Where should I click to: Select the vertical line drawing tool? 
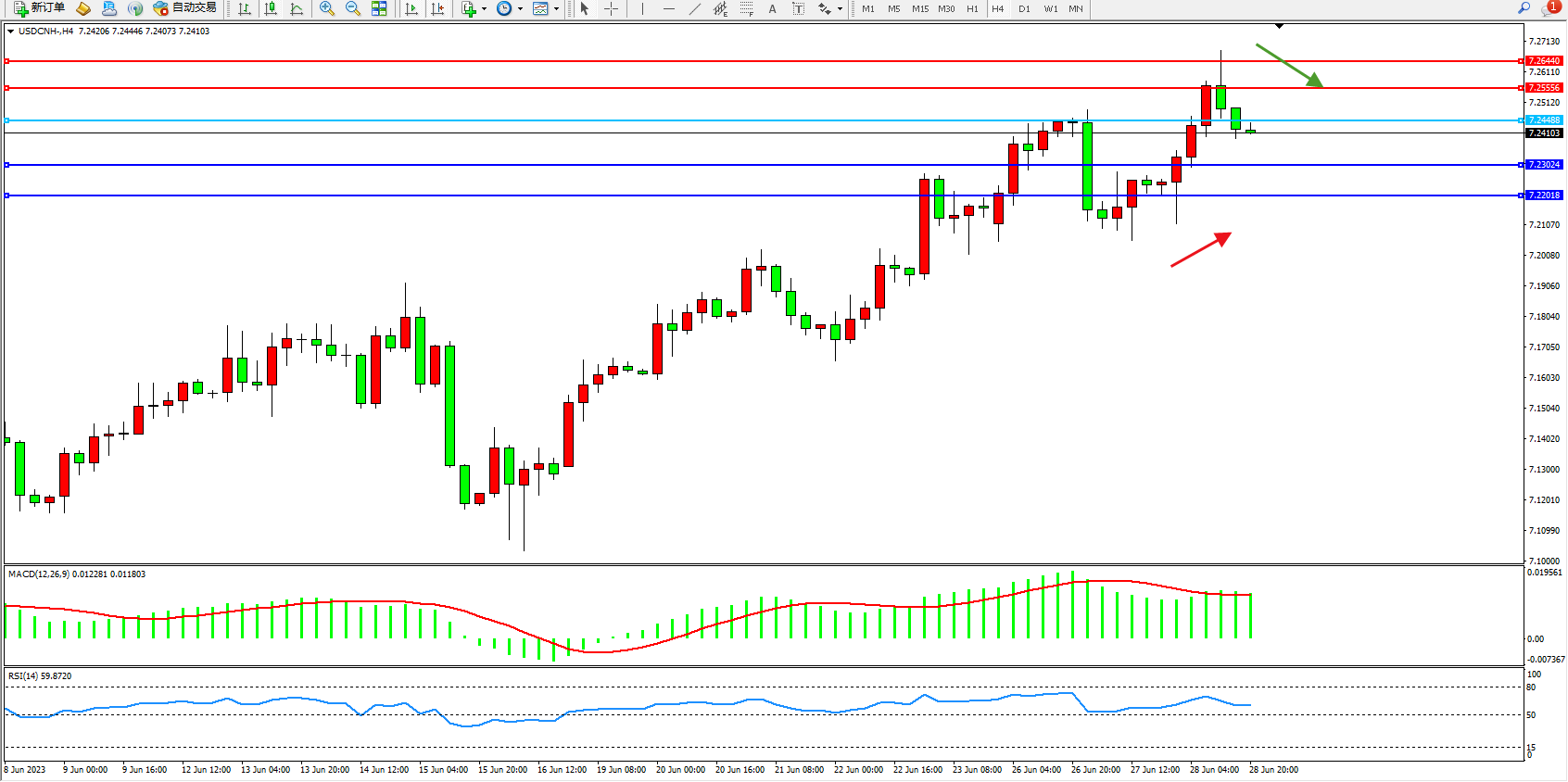[x=642, y=8]
